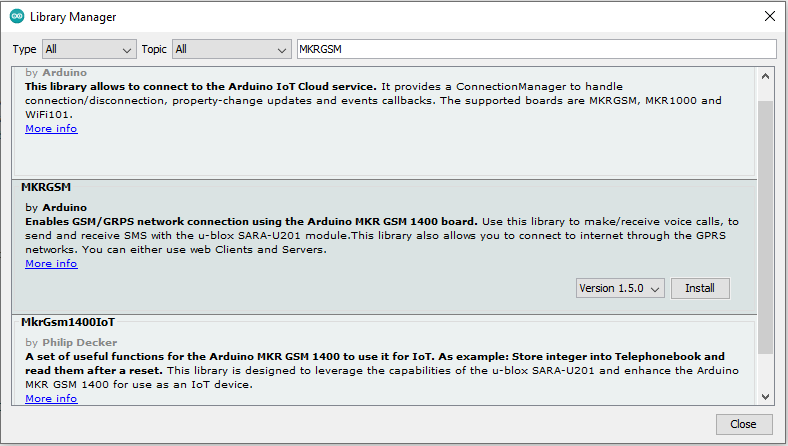The height and width of the screenshot is (446, 788).
Task: Click the Library Manager title bar text
Action: coord(73,17)
